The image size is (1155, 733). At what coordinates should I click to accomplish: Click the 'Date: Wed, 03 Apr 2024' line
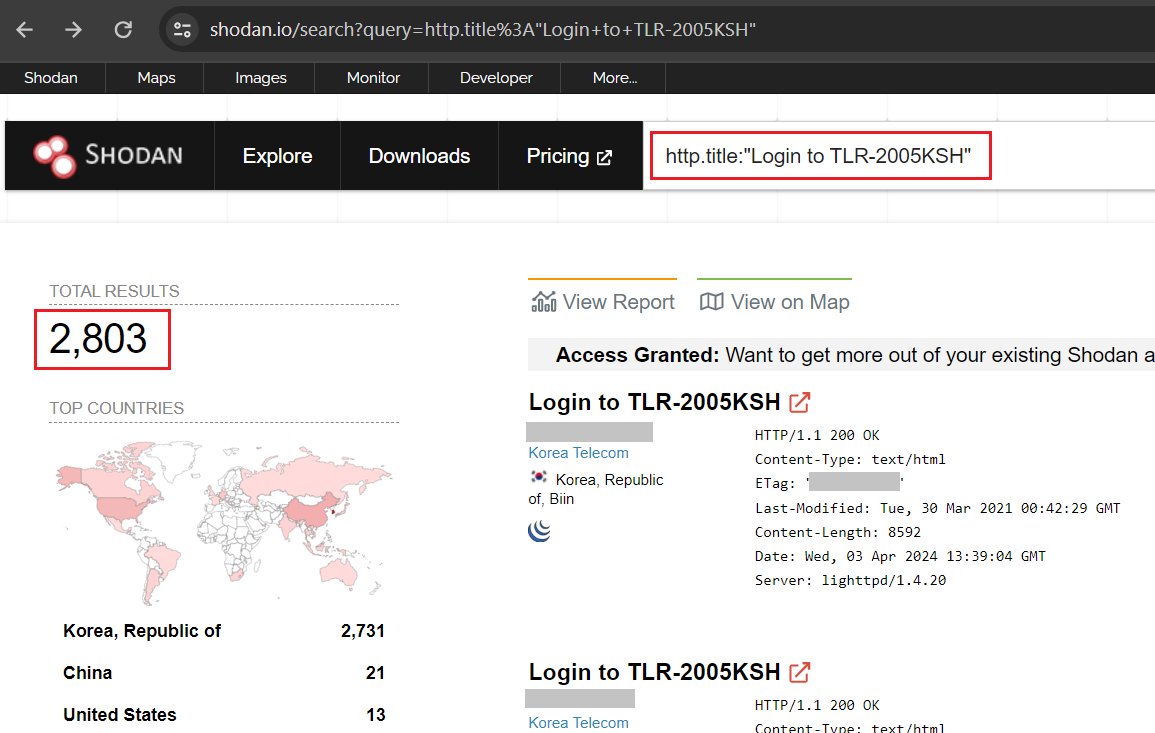(x=899, y=556)
